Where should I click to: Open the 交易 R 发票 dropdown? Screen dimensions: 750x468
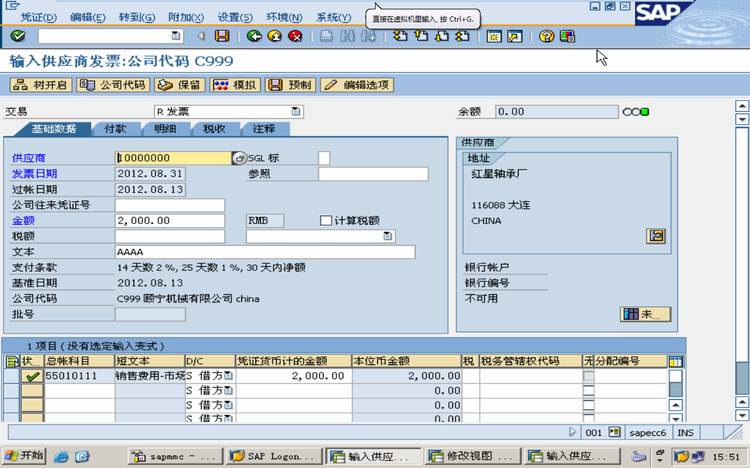click(x=296, y=111)
